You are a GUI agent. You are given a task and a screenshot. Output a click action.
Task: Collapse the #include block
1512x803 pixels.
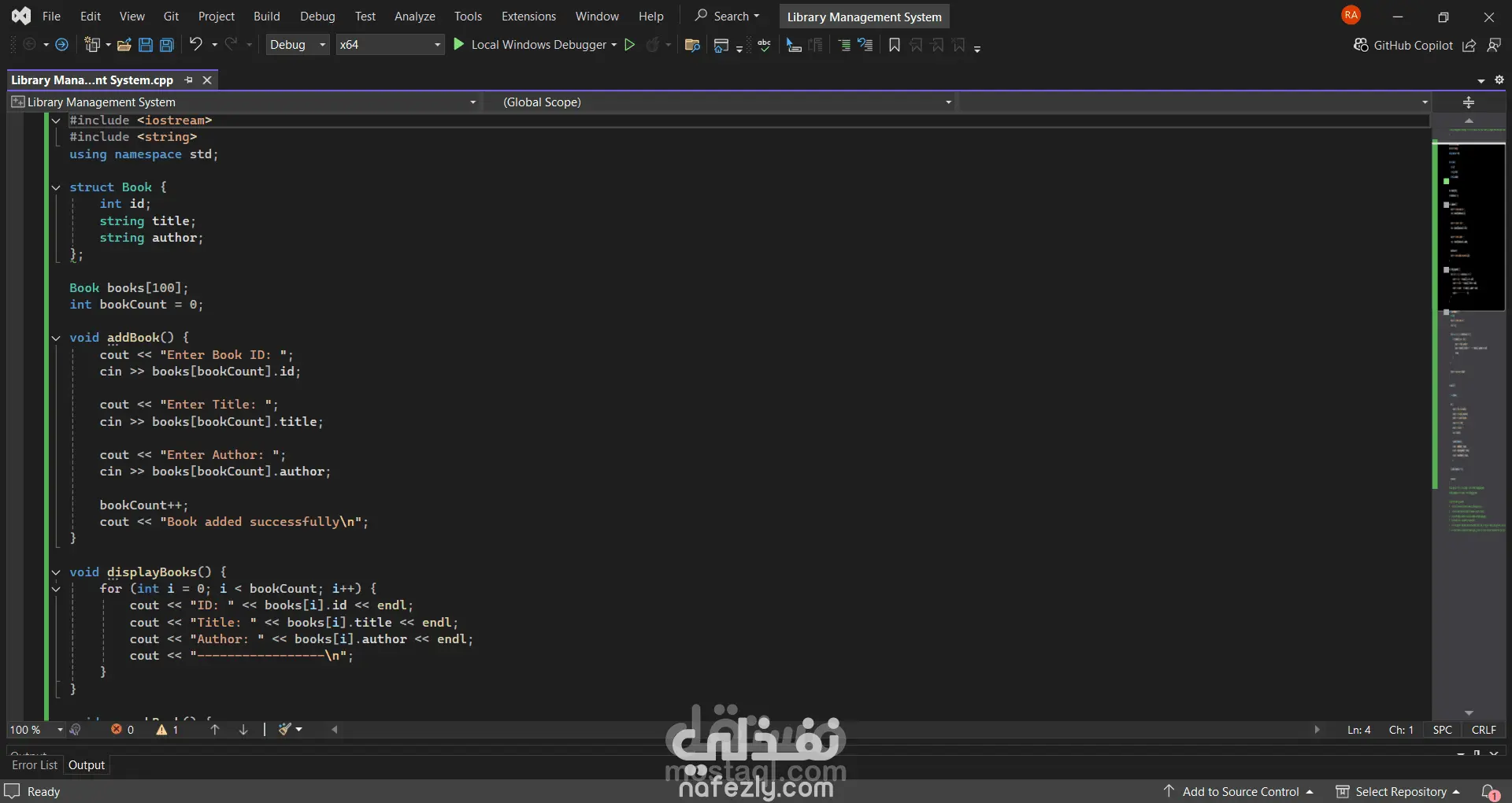tap(56, 120)
